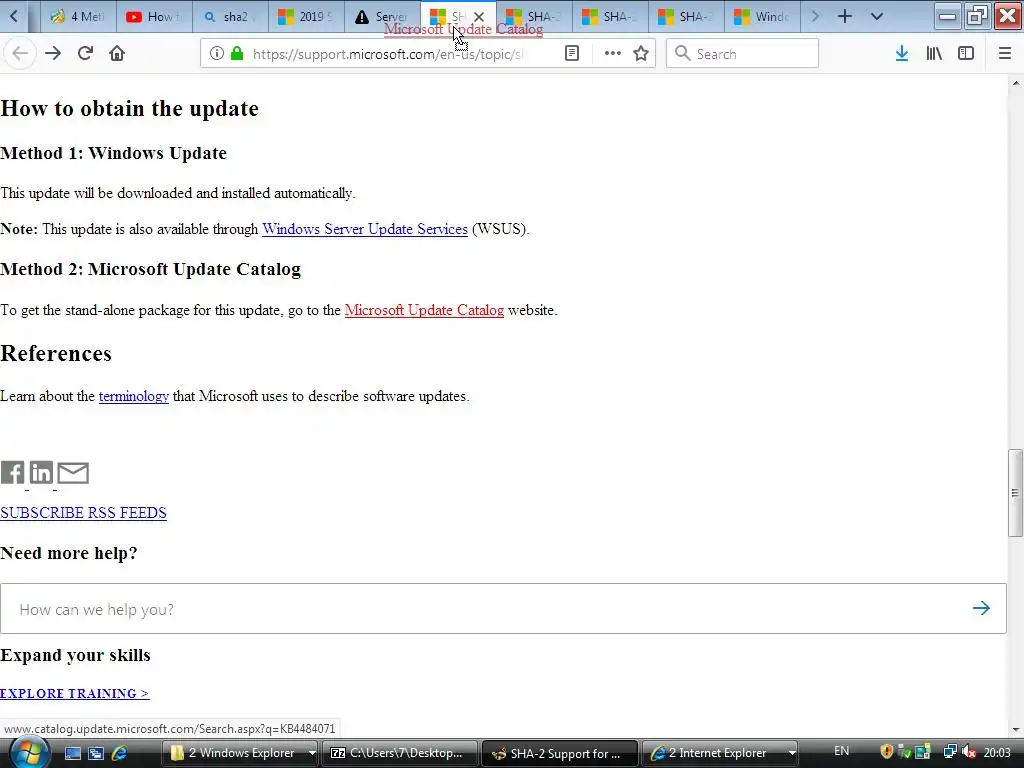This screenshot has width=1024, height=768.
Task: Toggle reader view in the address bar
Action: tap(571, 54)
